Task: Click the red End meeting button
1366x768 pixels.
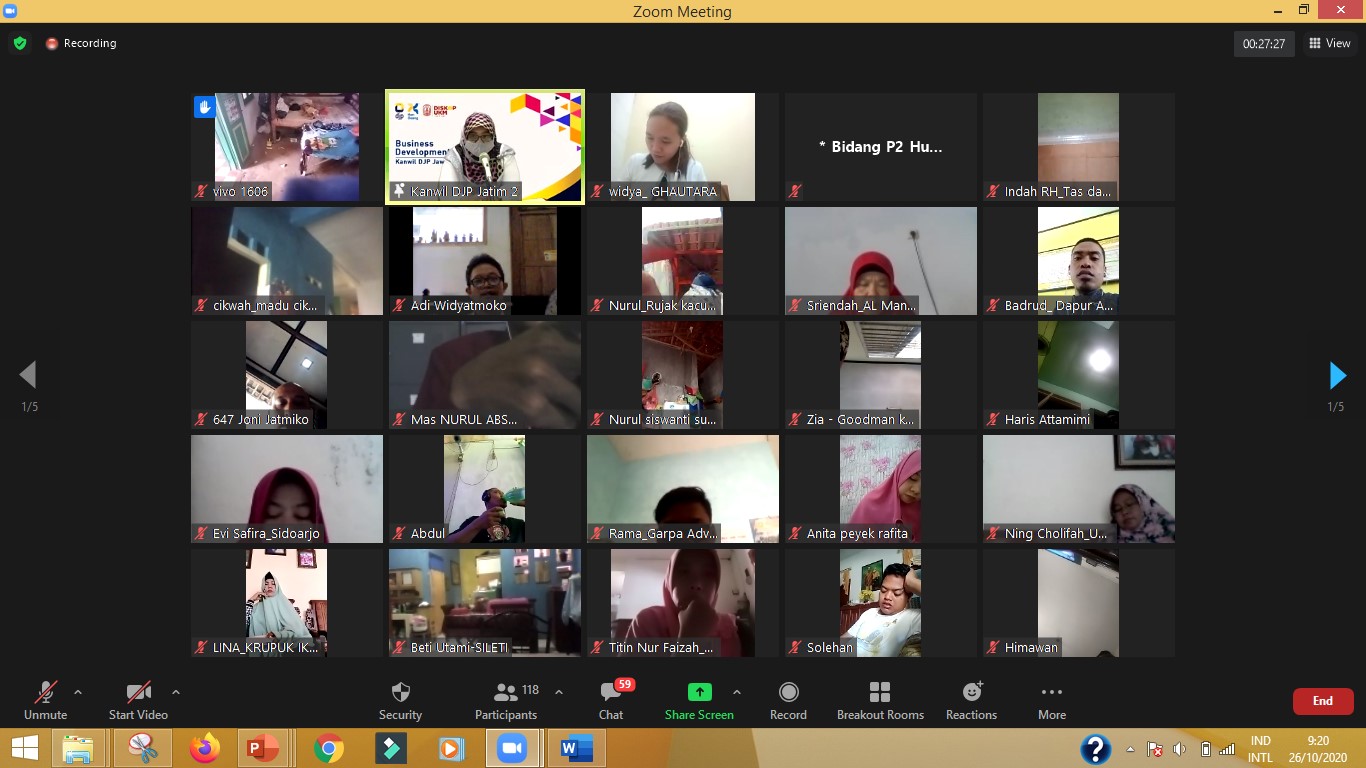Action: [x=1322, y=701]
